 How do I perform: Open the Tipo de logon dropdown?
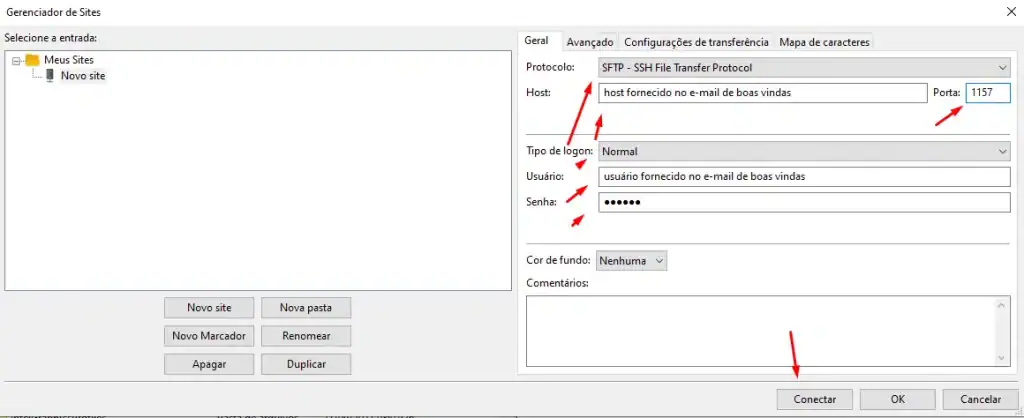(804, 151)
